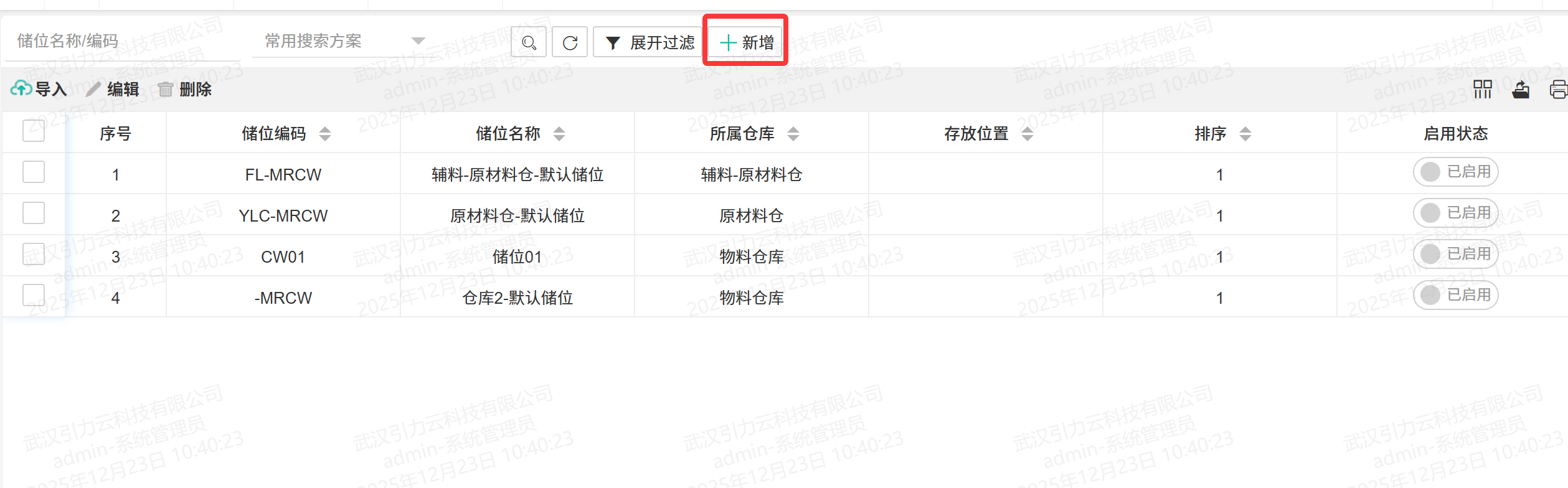Viewport: 1568px width, 488px height.
Task: Toggle enabled status for YLC-MRCW row
Action: pyautogui.click(x=1455, y=213)
